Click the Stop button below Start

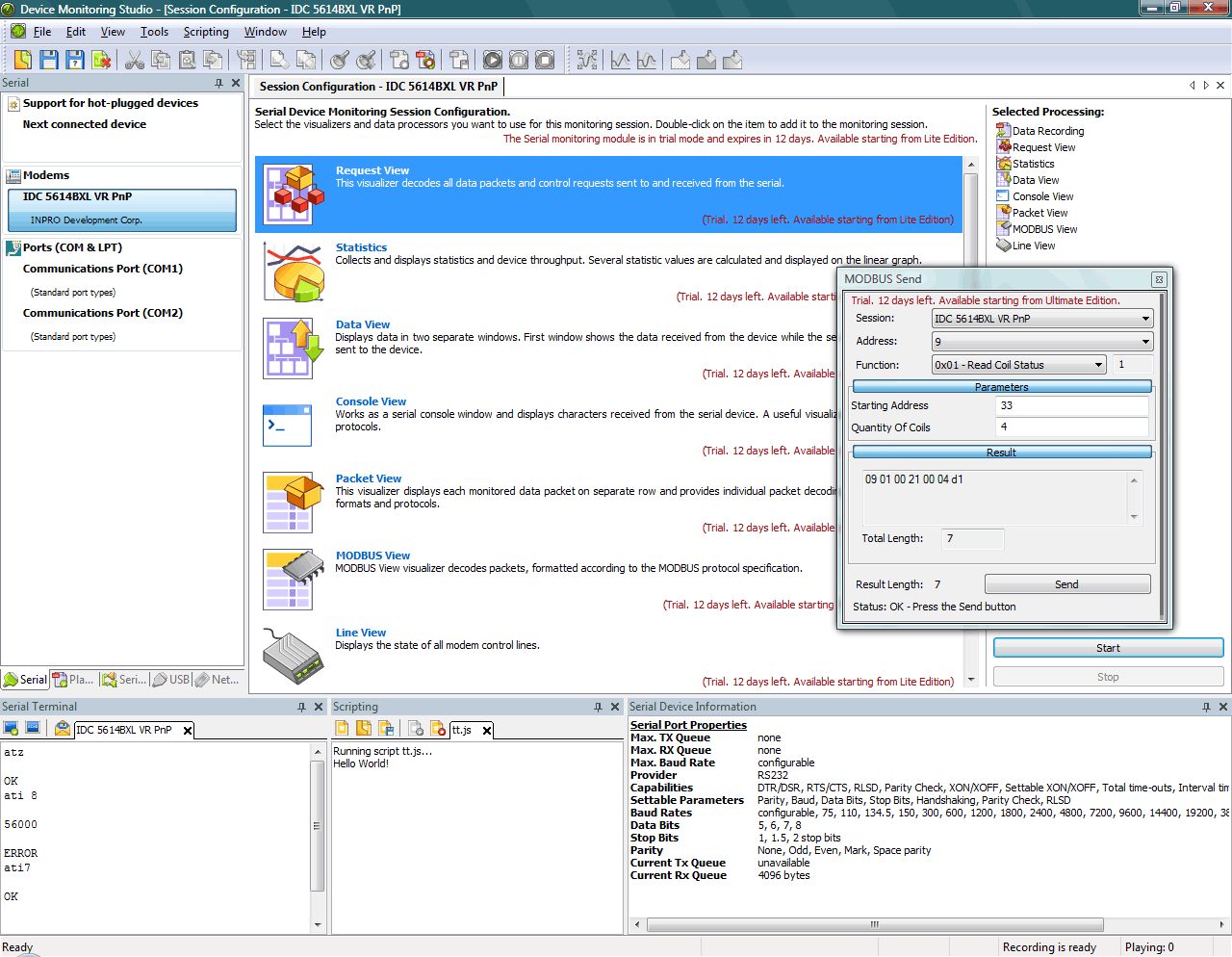click(1108, 677)
